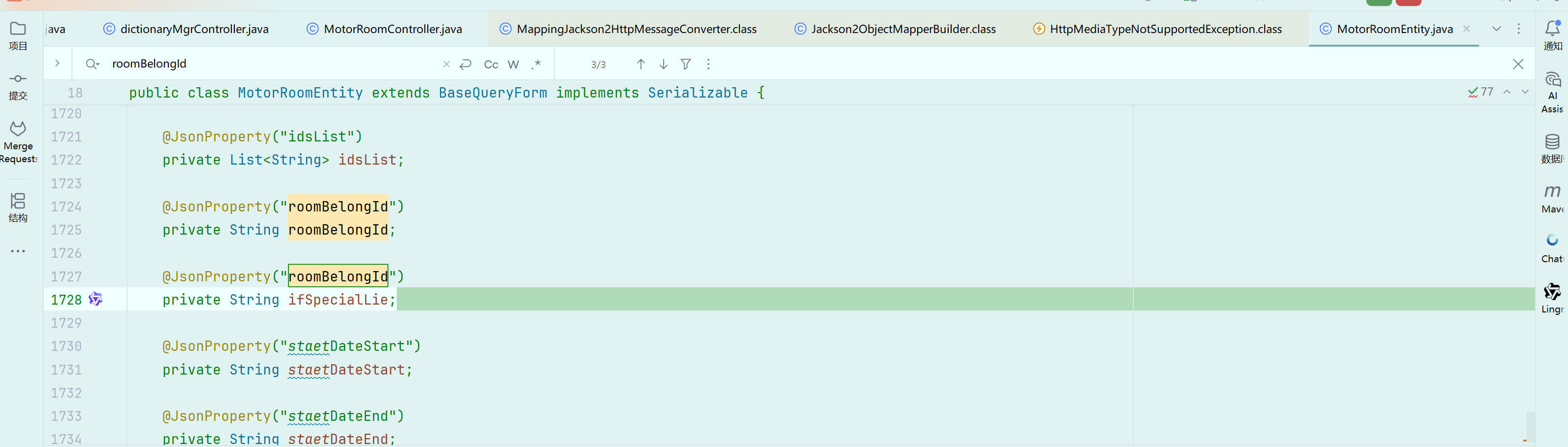The height and width of the screenshot is (447, 1568).
Task: Clear the search field text
Action: [x=446, y=64]
